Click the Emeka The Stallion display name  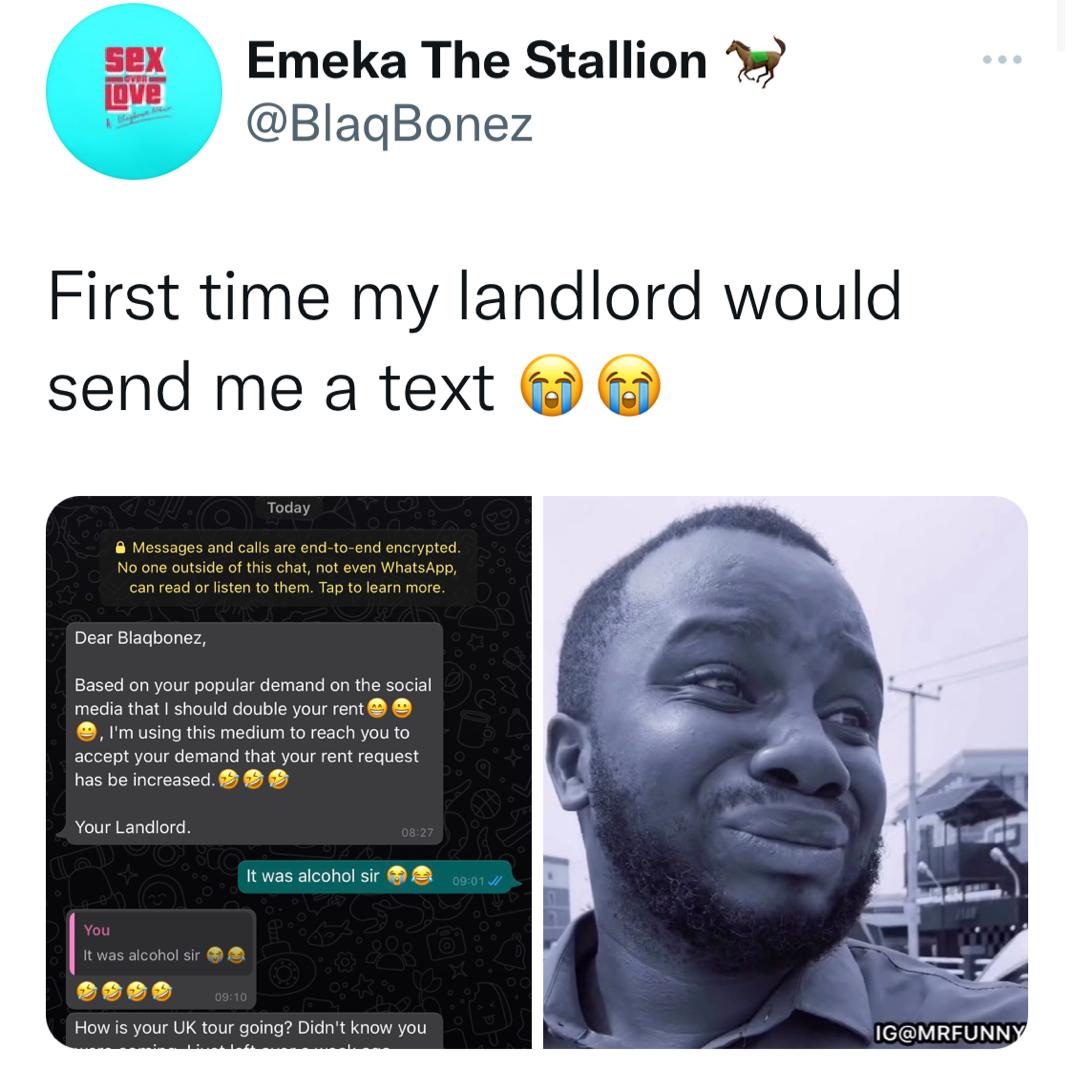pyautogui.click(x=477, y=61)
